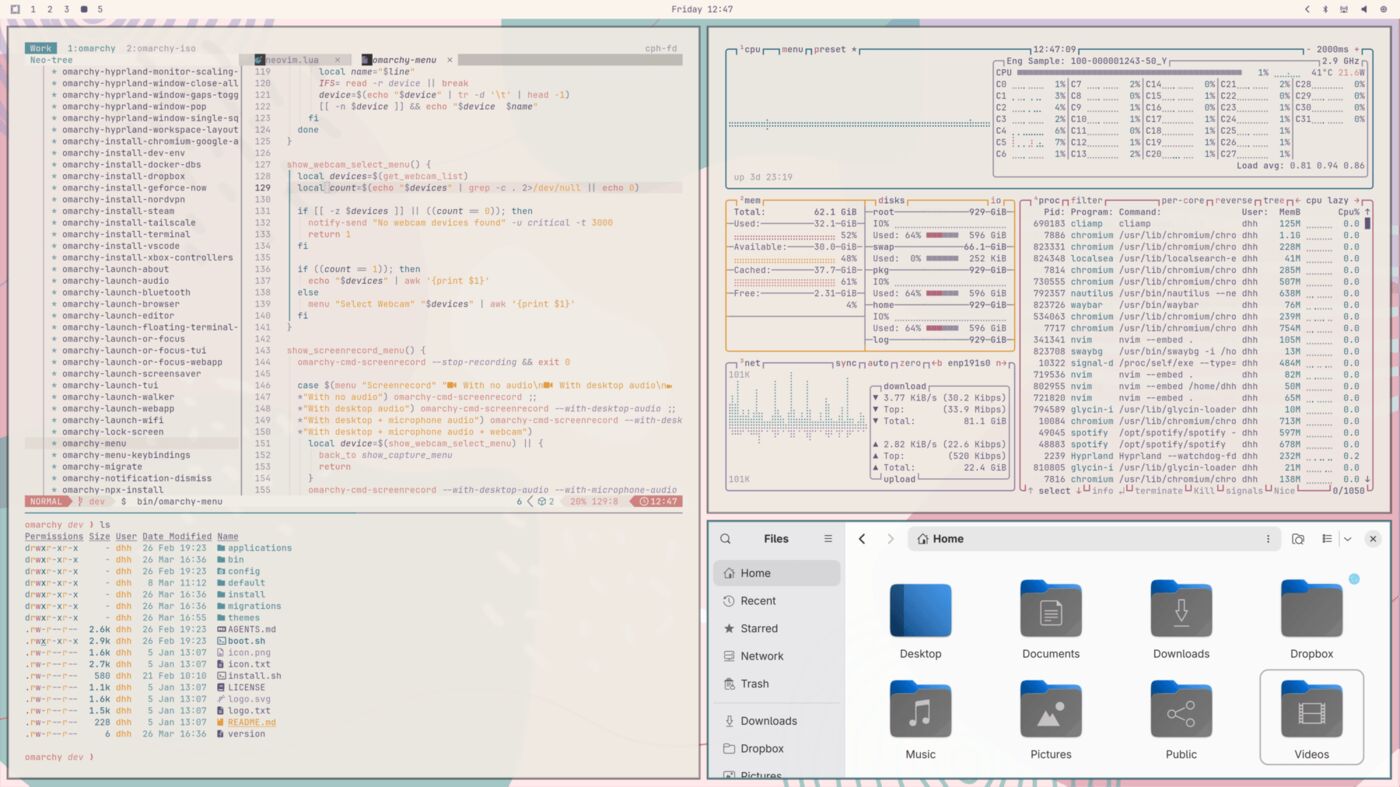The width and height of the screenshot is (1400, 787).
Task: Select tmux window 1:omarchy
Action: (x=91, y=48)
